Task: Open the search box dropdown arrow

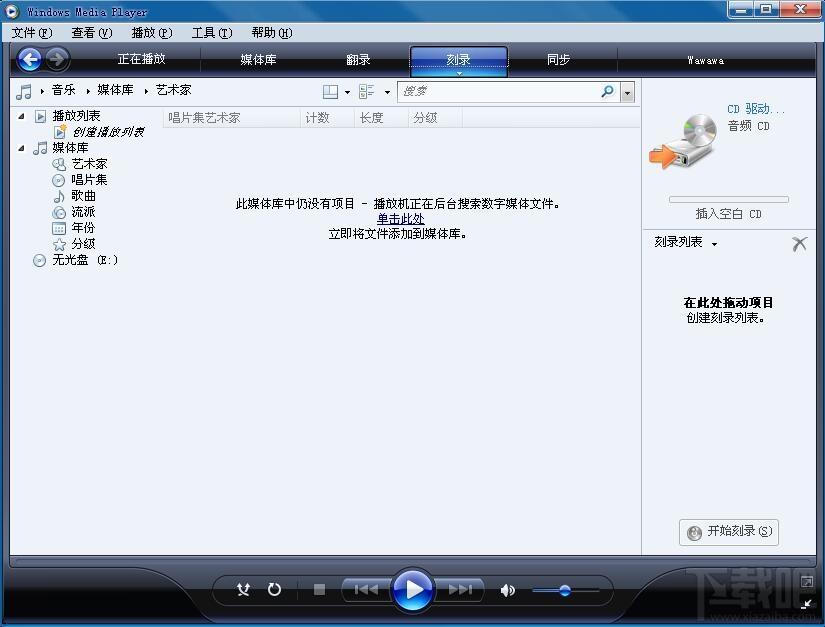Action: tap(627, 93)
